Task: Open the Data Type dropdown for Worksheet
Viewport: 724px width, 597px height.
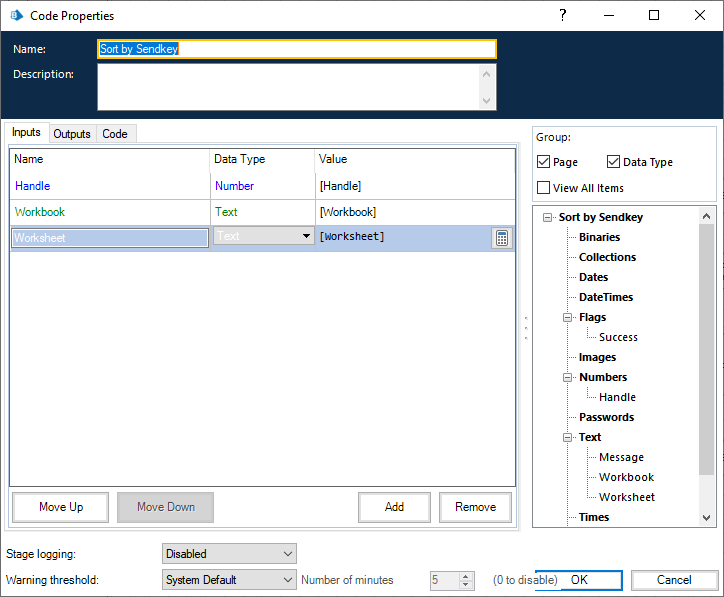Action: (x=306, y=237)
